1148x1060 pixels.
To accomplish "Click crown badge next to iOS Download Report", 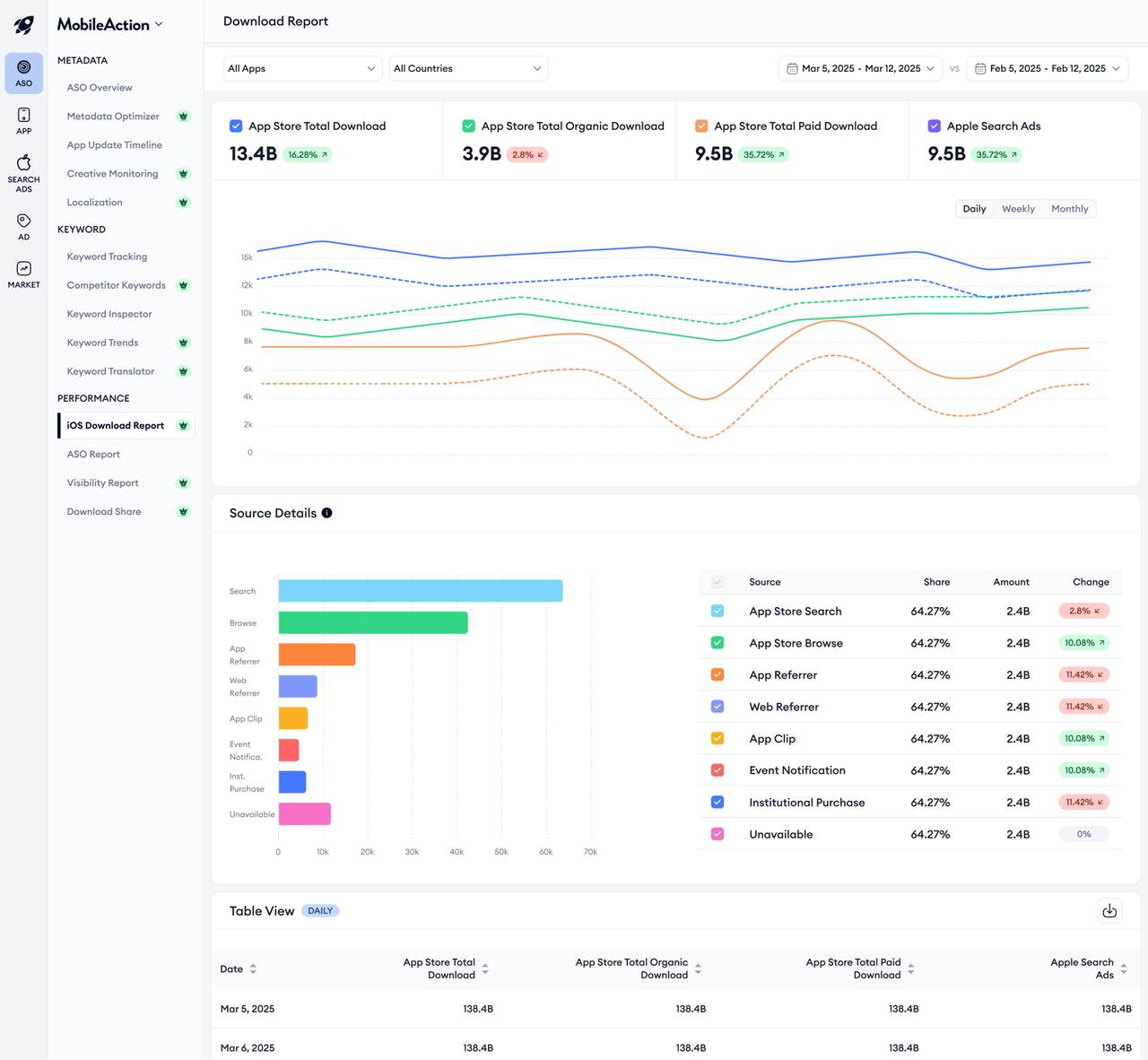I will [183, 426].
